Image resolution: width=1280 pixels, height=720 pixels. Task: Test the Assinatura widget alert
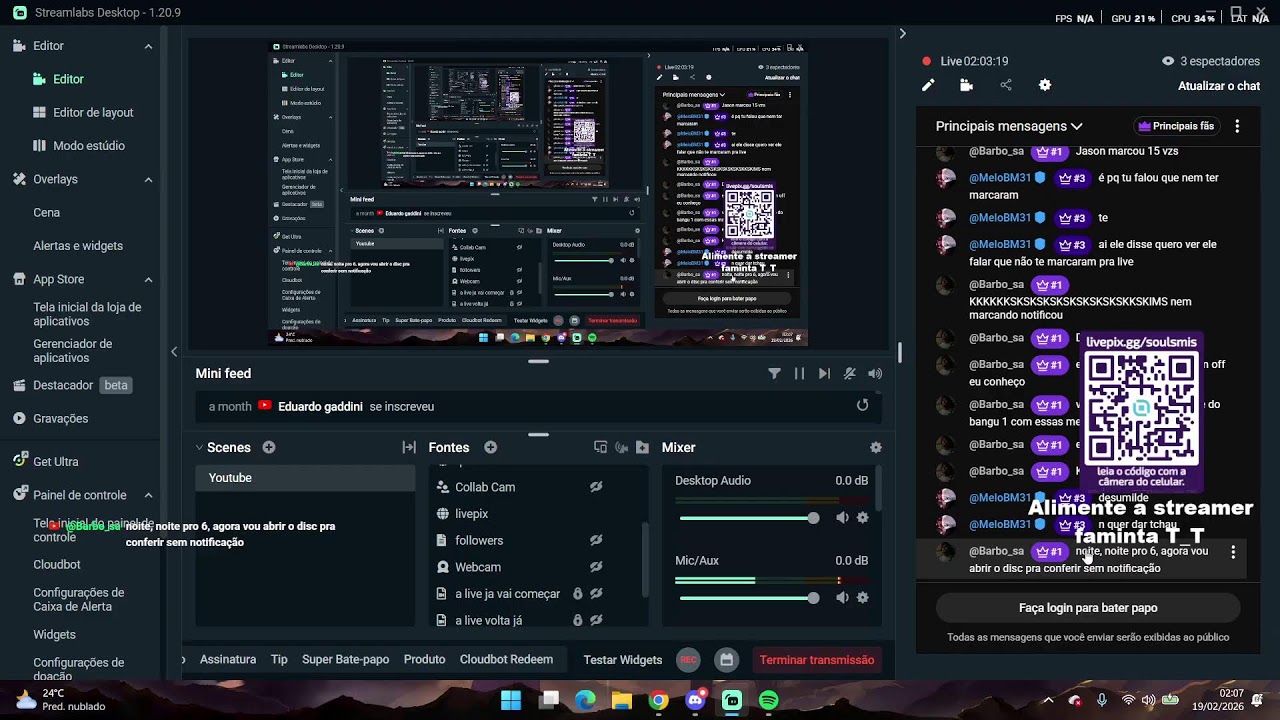228,660
